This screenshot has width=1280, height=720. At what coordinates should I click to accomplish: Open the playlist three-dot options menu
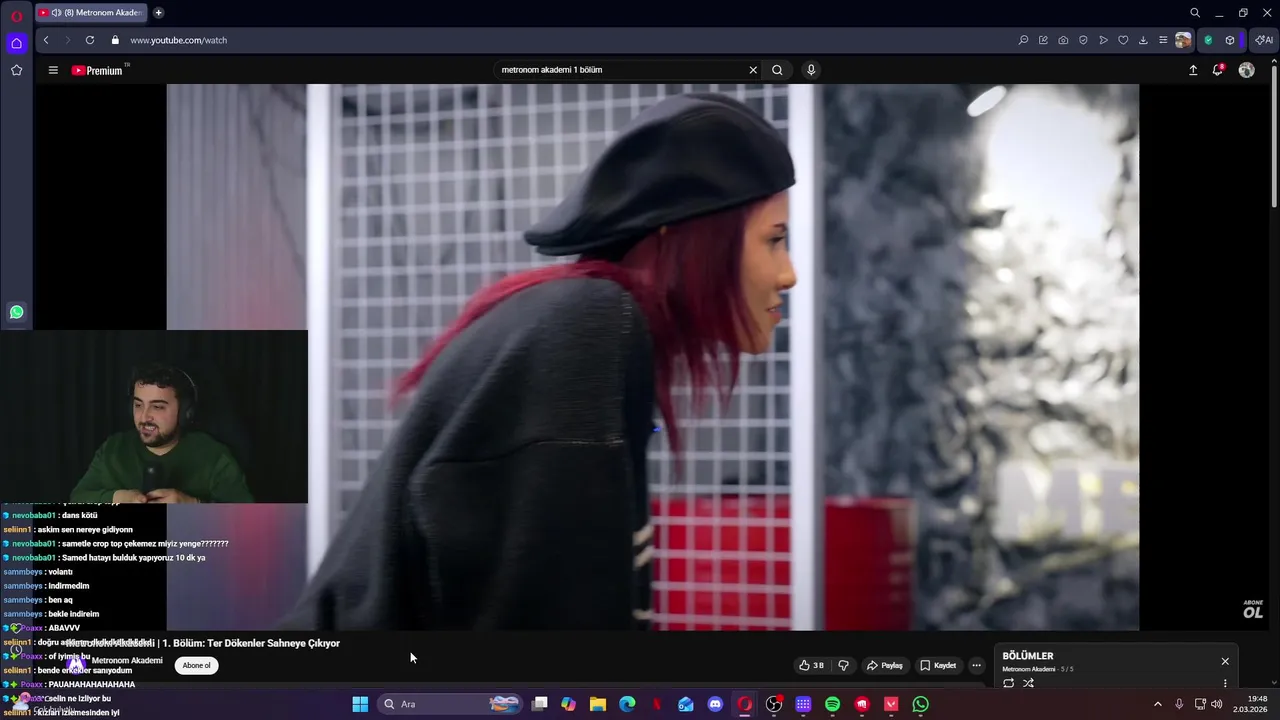(x=1225, y=684)
